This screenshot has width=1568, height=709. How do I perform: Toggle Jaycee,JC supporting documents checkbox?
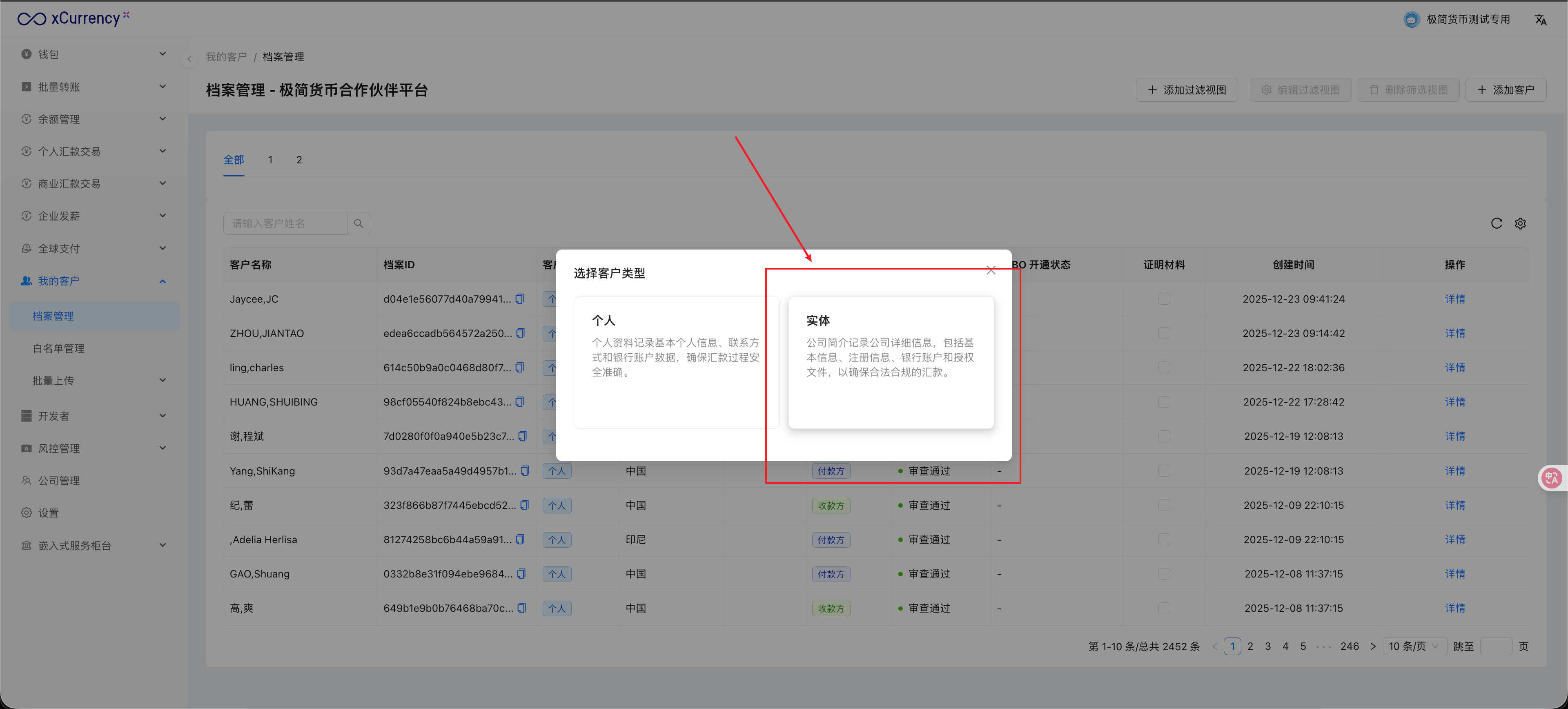point(1164,299)
